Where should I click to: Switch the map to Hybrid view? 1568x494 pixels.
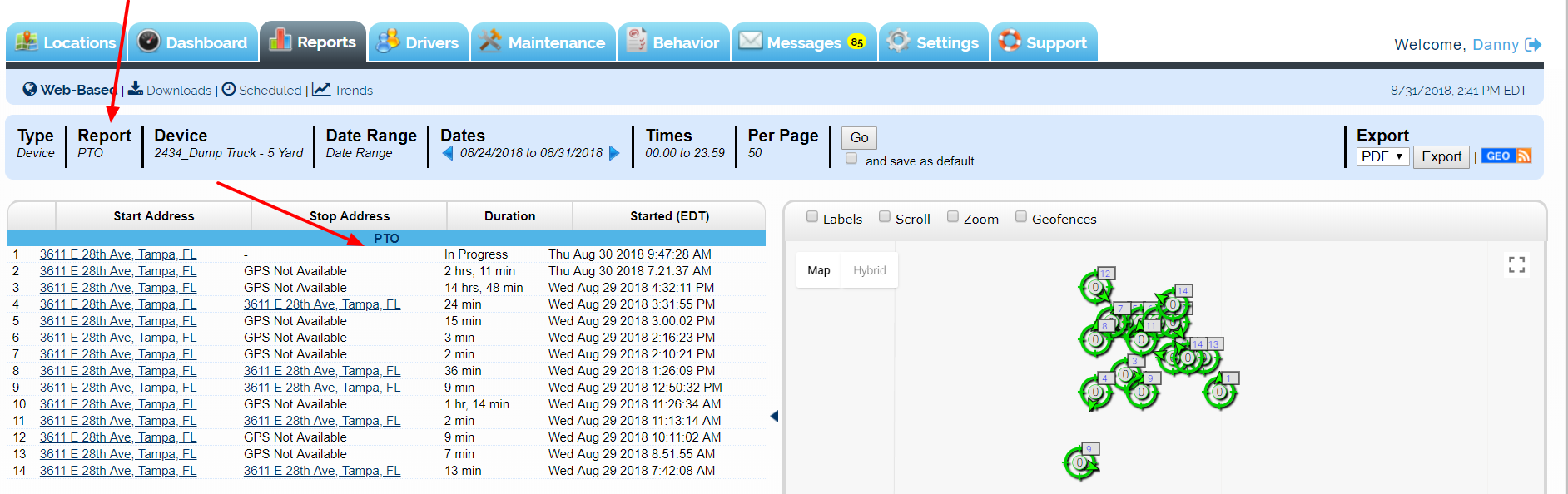(x=870, y=270)
